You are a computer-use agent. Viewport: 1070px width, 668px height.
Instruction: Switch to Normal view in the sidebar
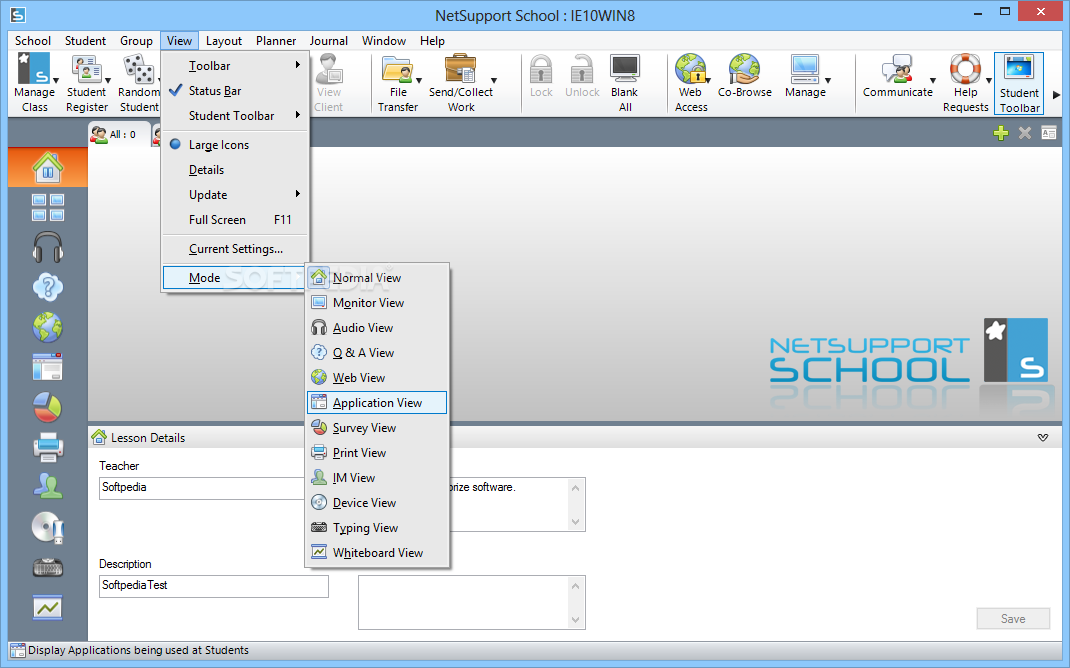[48, 167]
